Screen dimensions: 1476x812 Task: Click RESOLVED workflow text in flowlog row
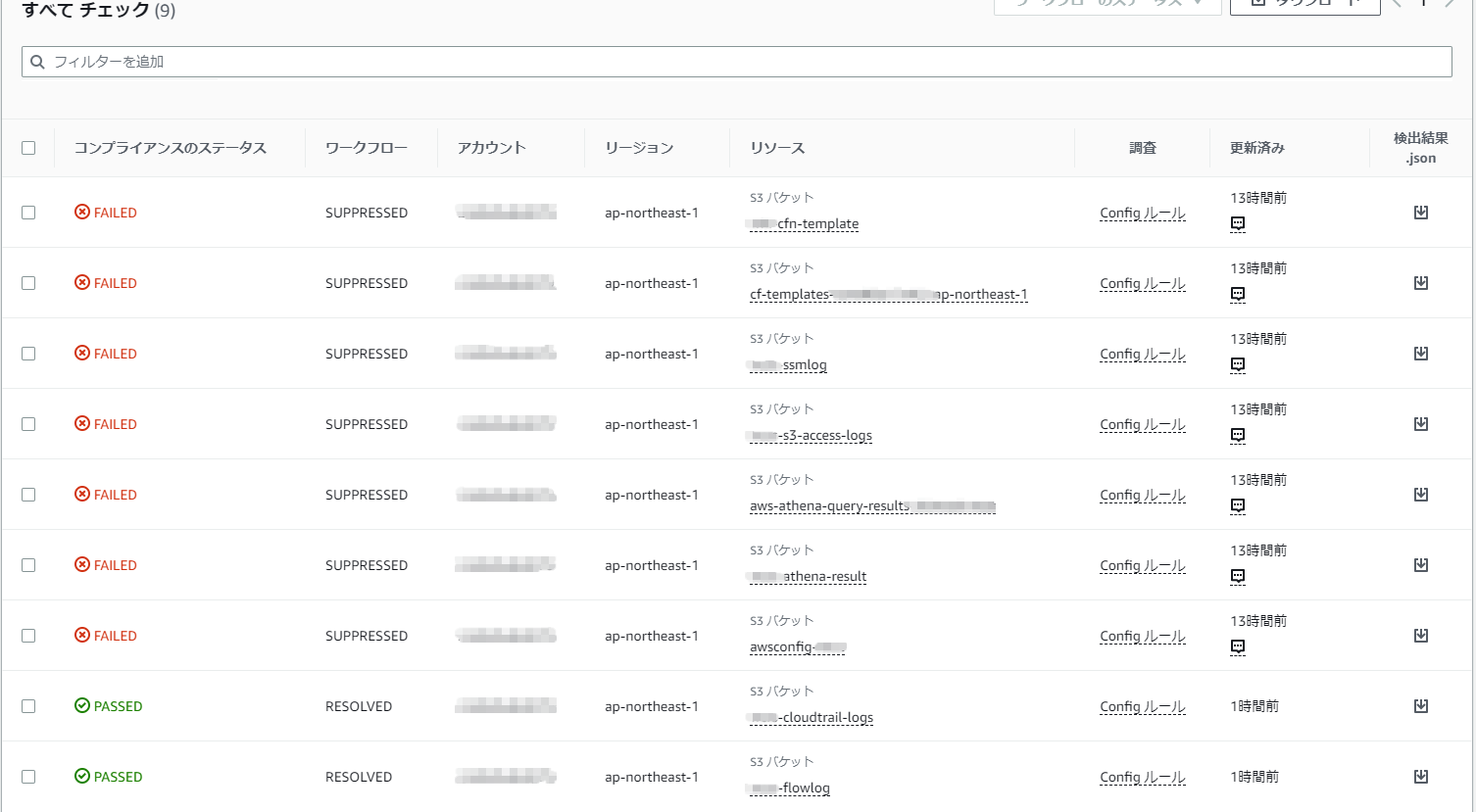[x=359, y=777]
